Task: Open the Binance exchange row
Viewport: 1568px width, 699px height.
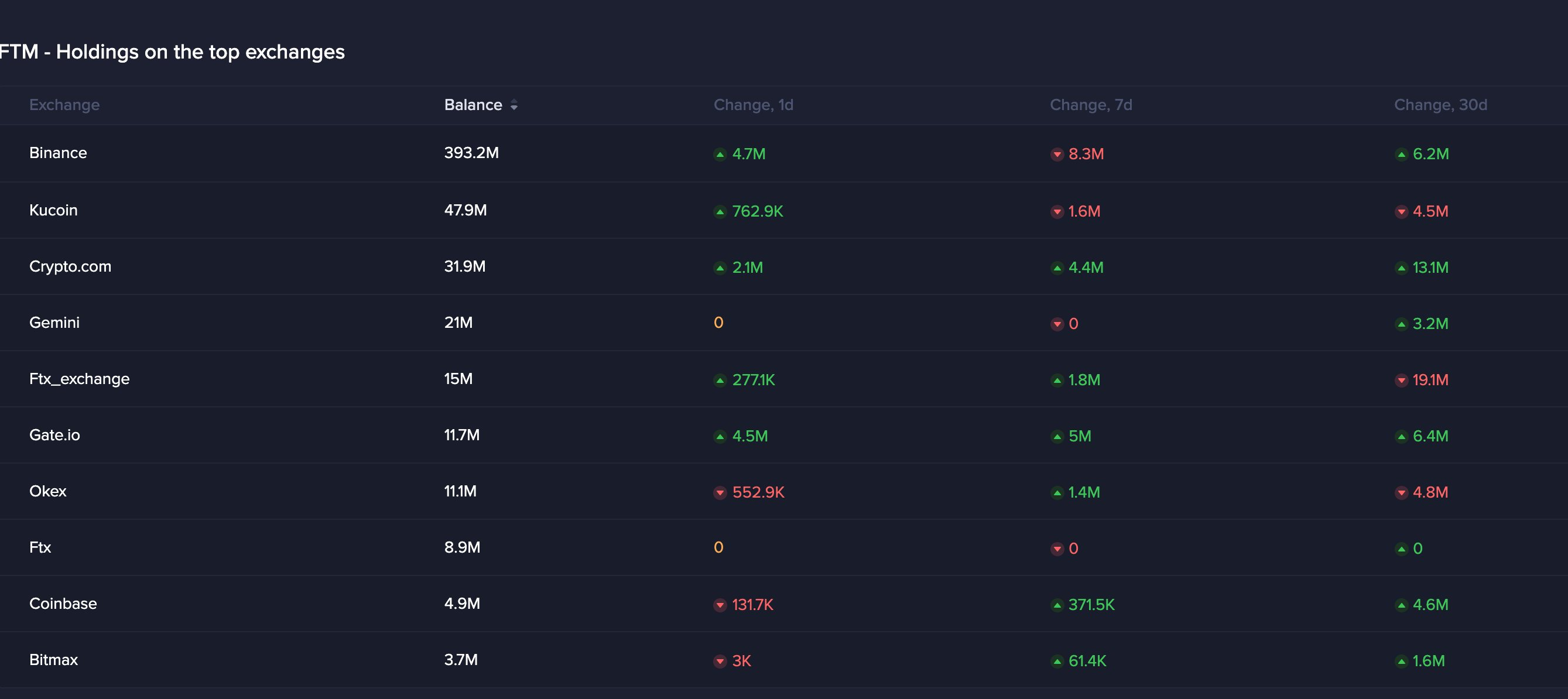Action: [784, 153]
